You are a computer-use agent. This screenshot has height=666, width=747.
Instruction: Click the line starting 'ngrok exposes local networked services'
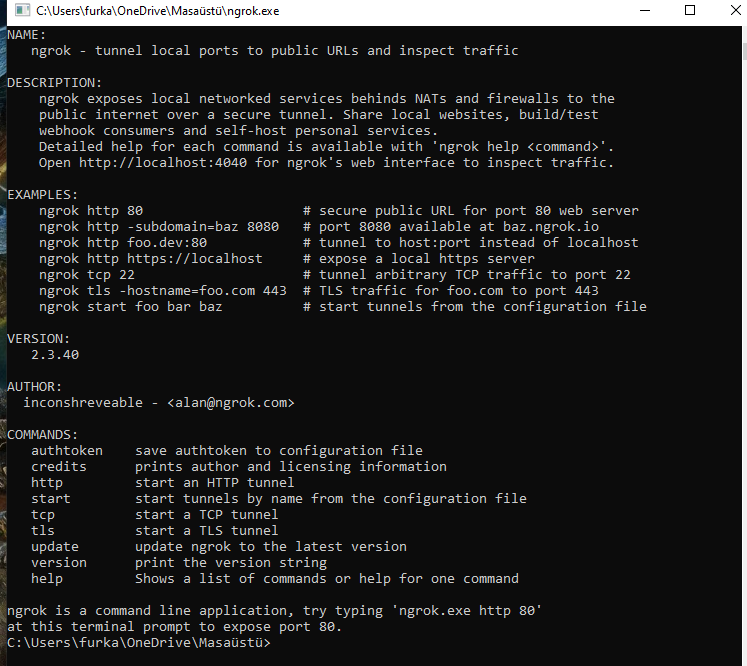pos(327,99)
